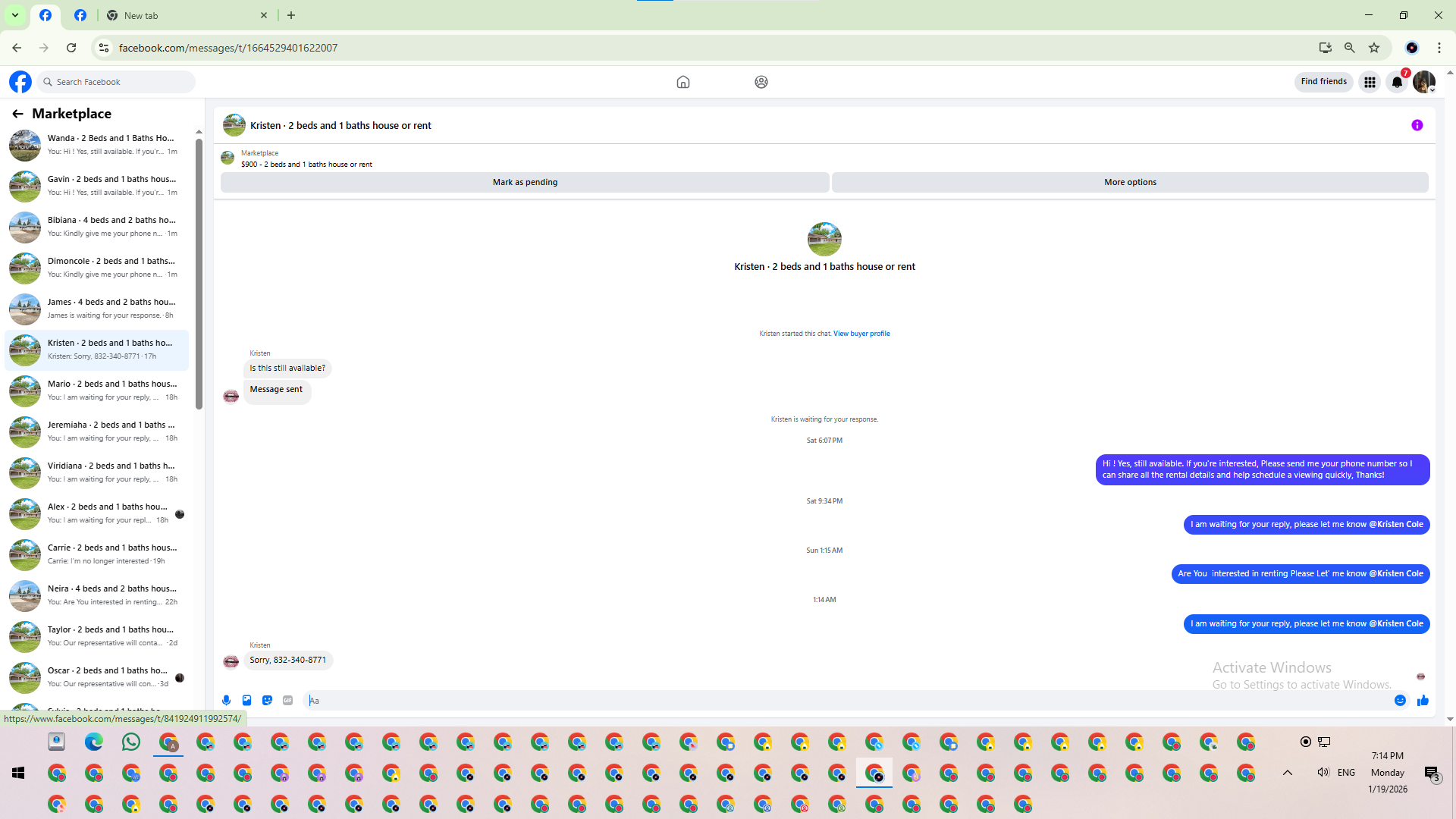Image resolution: width=1456 pixels, height=819 pixels.
Task: Open Facebook notifications bell
Action: click(1397, 82)
